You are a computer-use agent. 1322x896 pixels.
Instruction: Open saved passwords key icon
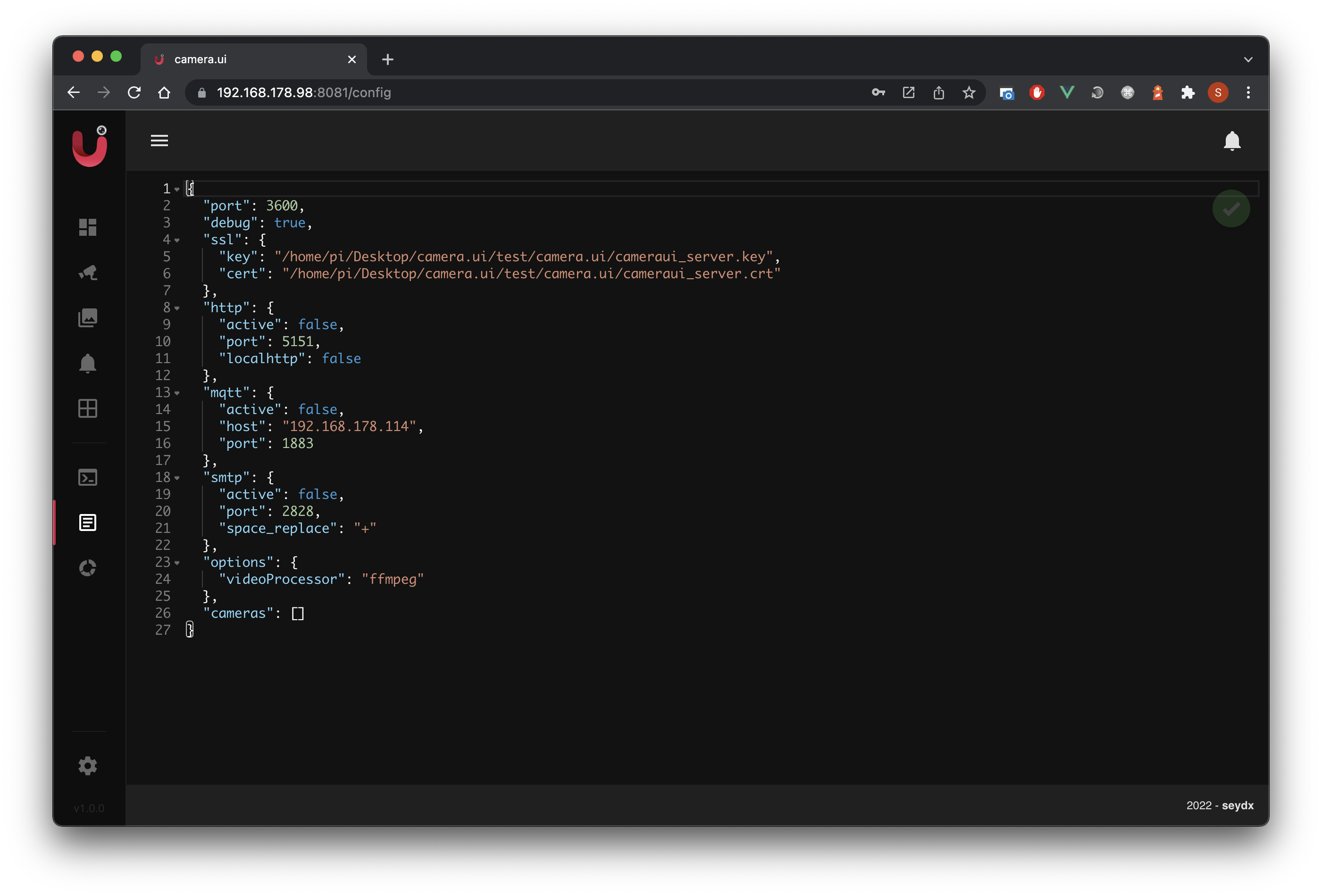pos(879,93)
